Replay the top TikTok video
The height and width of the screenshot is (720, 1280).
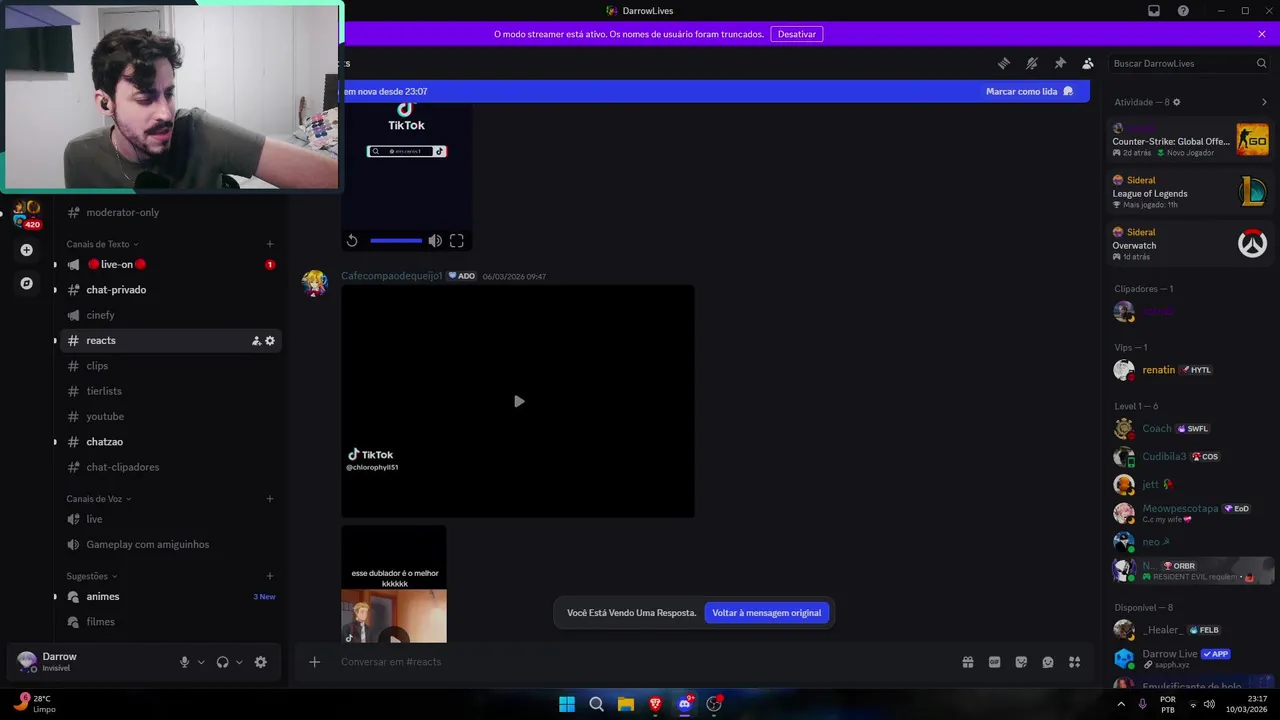[x=352, y=241]
